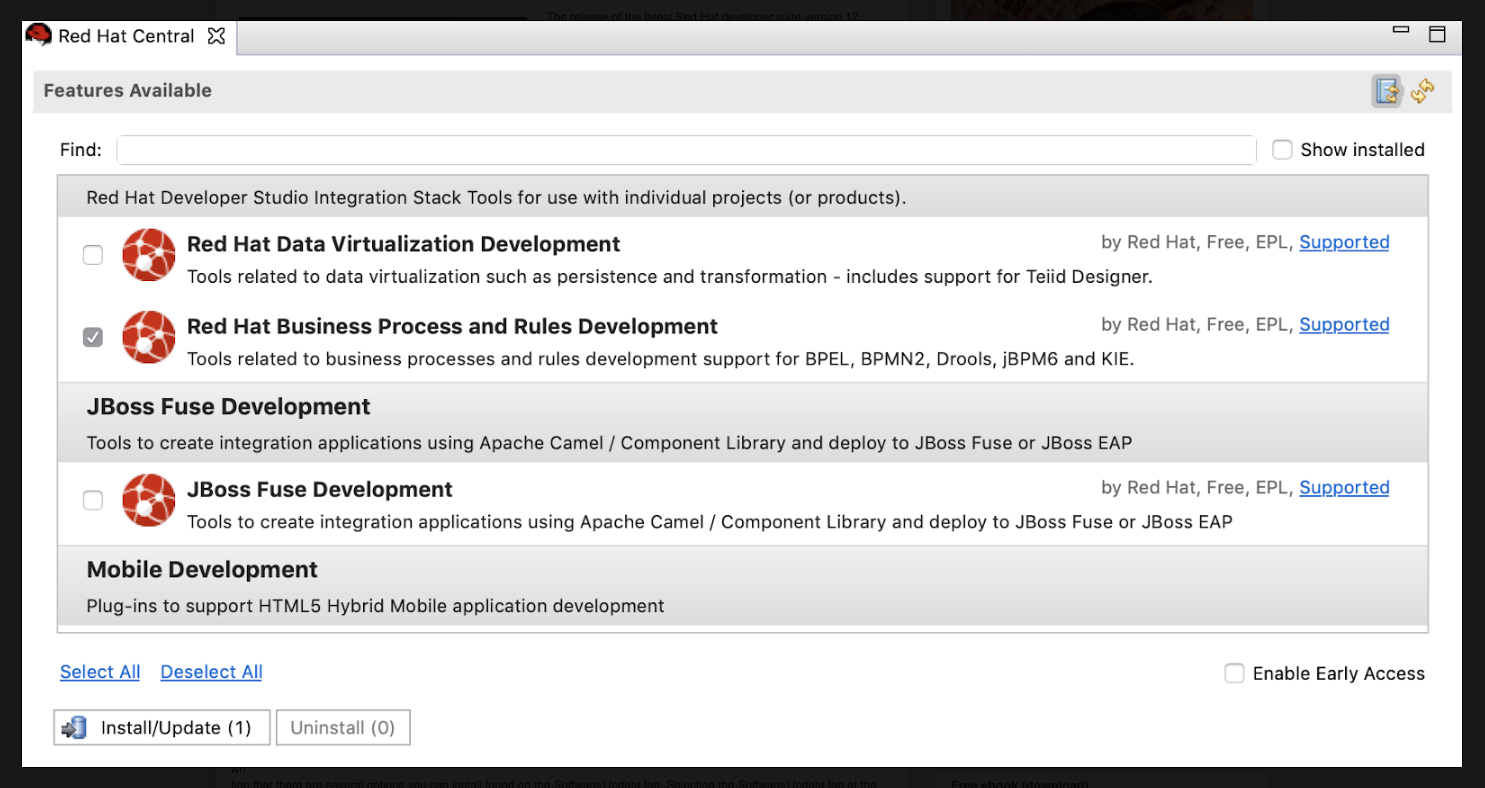Check the JBoss Fuse Development checkbox
The height and width of the screenshot is (788, 1485).
[93, 501]
